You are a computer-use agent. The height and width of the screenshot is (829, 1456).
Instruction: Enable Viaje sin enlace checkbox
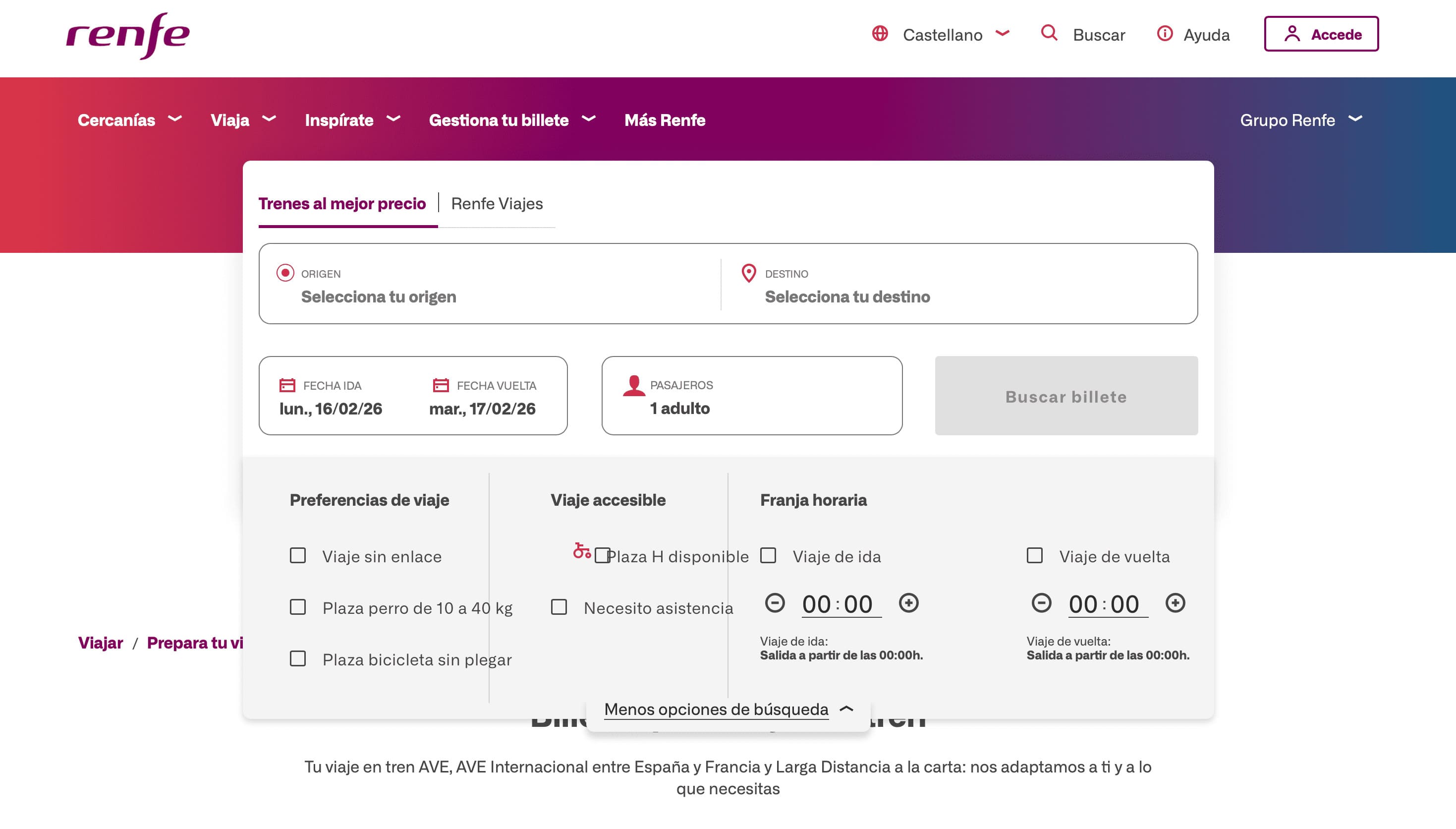(x=297, y=556)
